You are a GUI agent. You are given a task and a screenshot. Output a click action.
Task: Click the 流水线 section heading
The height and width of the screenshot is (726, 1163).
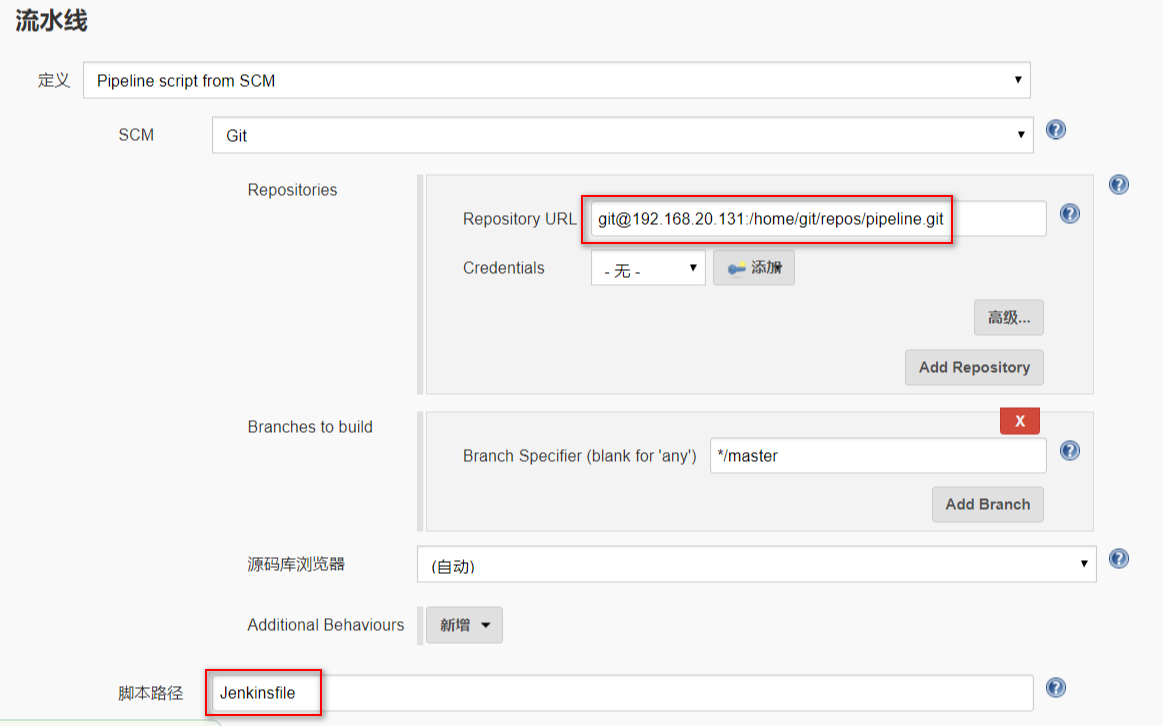coord(51,20)
